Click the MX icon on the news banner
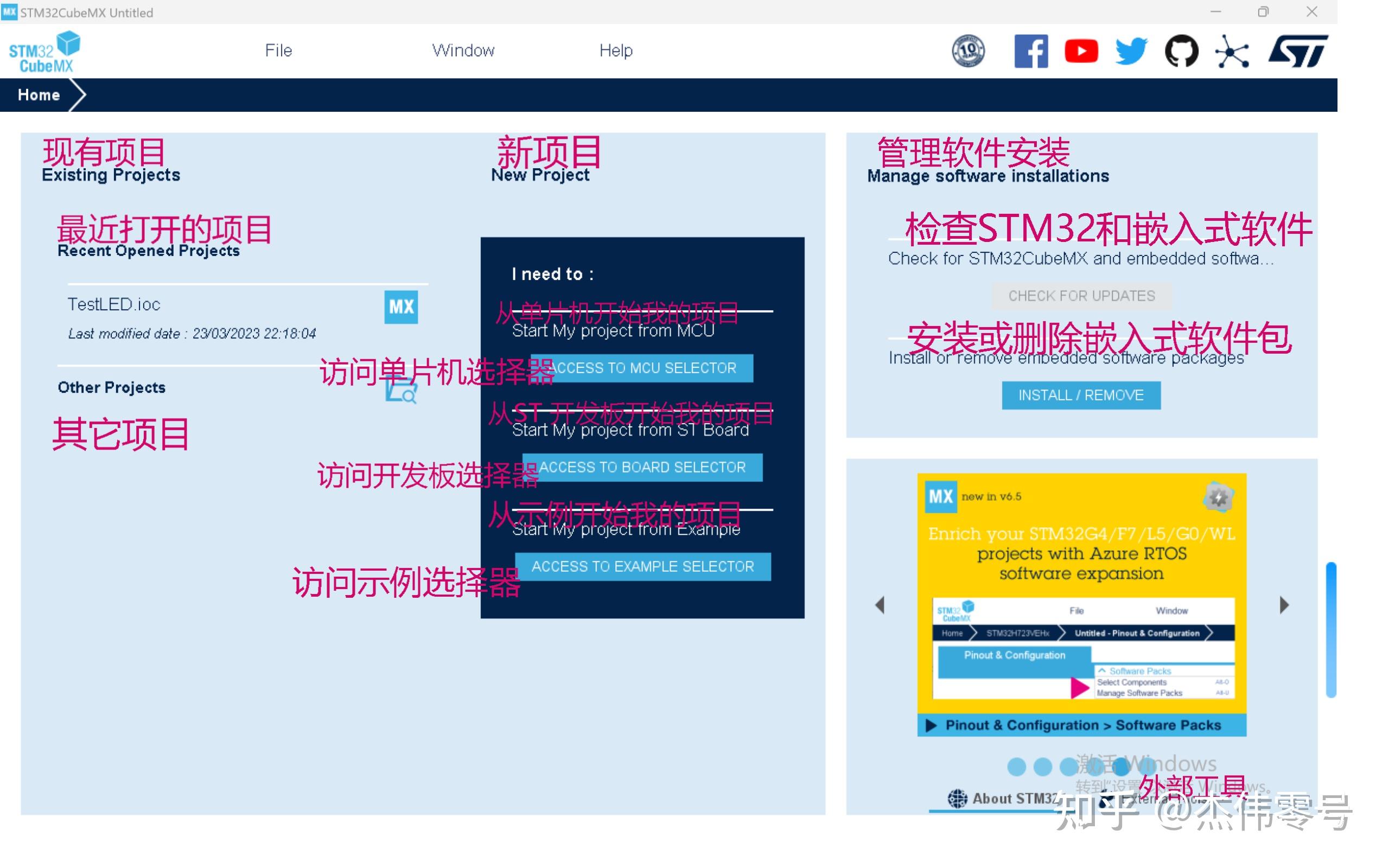The height and width of the screenshot is (868, 1389). point(940,496)
